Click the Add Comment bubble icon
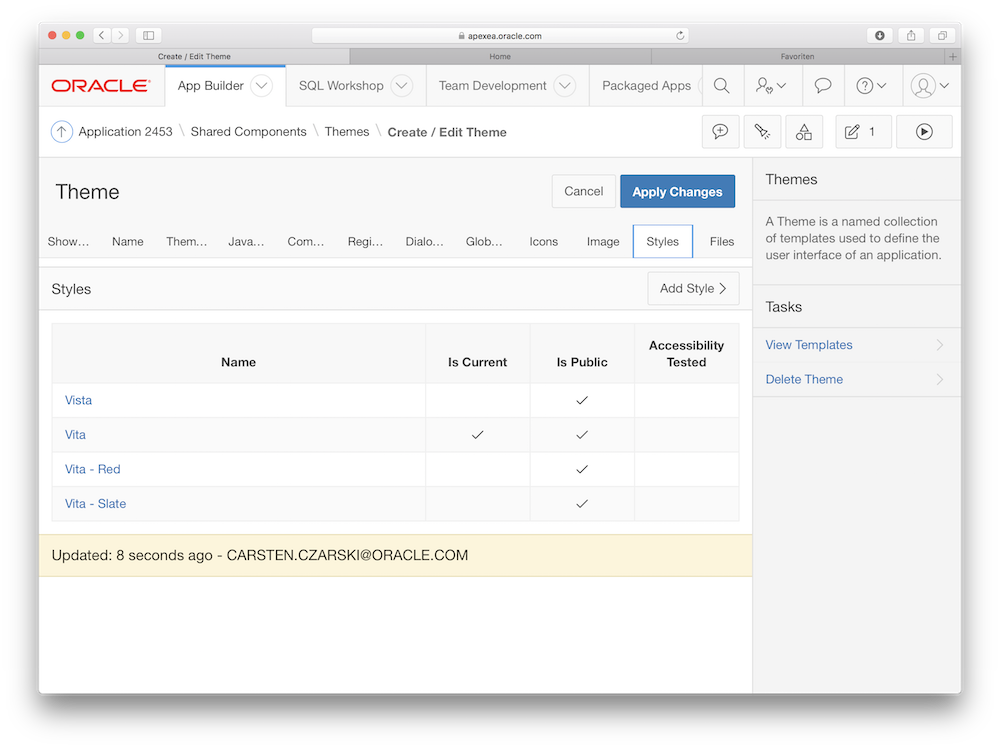 (720, 132)
